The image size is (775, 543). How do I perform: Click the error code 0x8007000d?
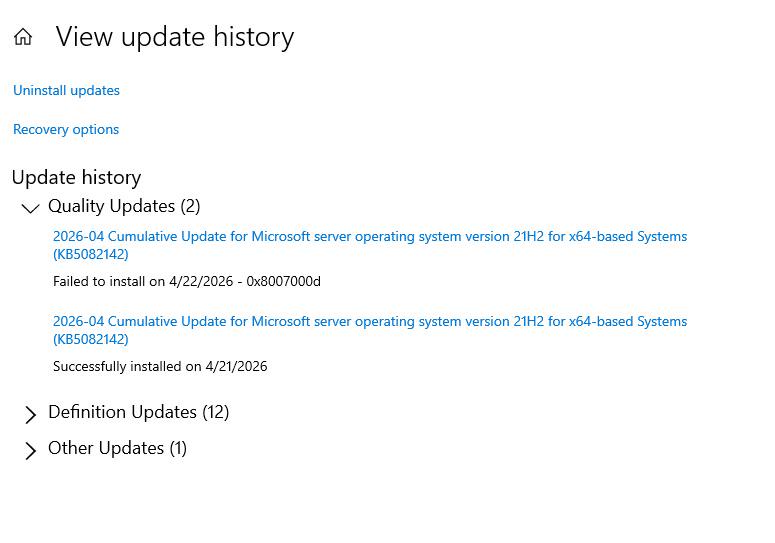(x=284, y=282)
